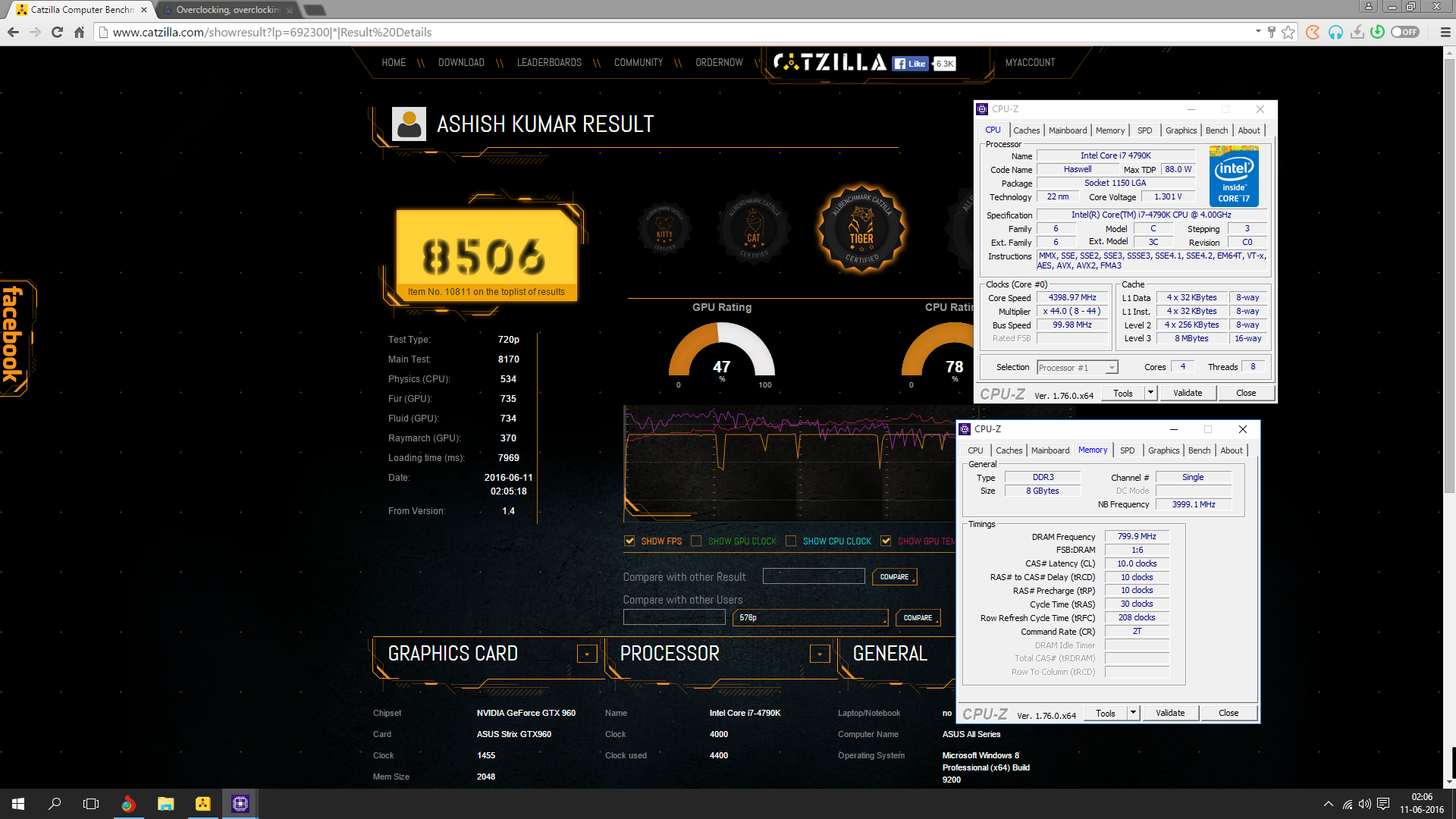Click the Cat certified badge
1456x819 pixels.
click(754, 229)
